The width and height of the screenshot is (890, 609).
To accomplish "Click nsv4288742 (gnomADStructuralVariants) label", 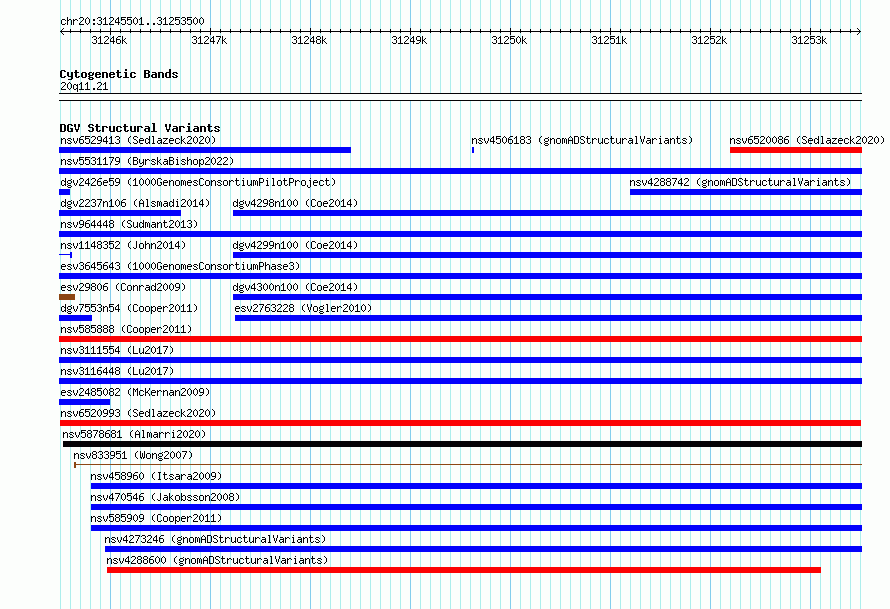I will (740, 182).
